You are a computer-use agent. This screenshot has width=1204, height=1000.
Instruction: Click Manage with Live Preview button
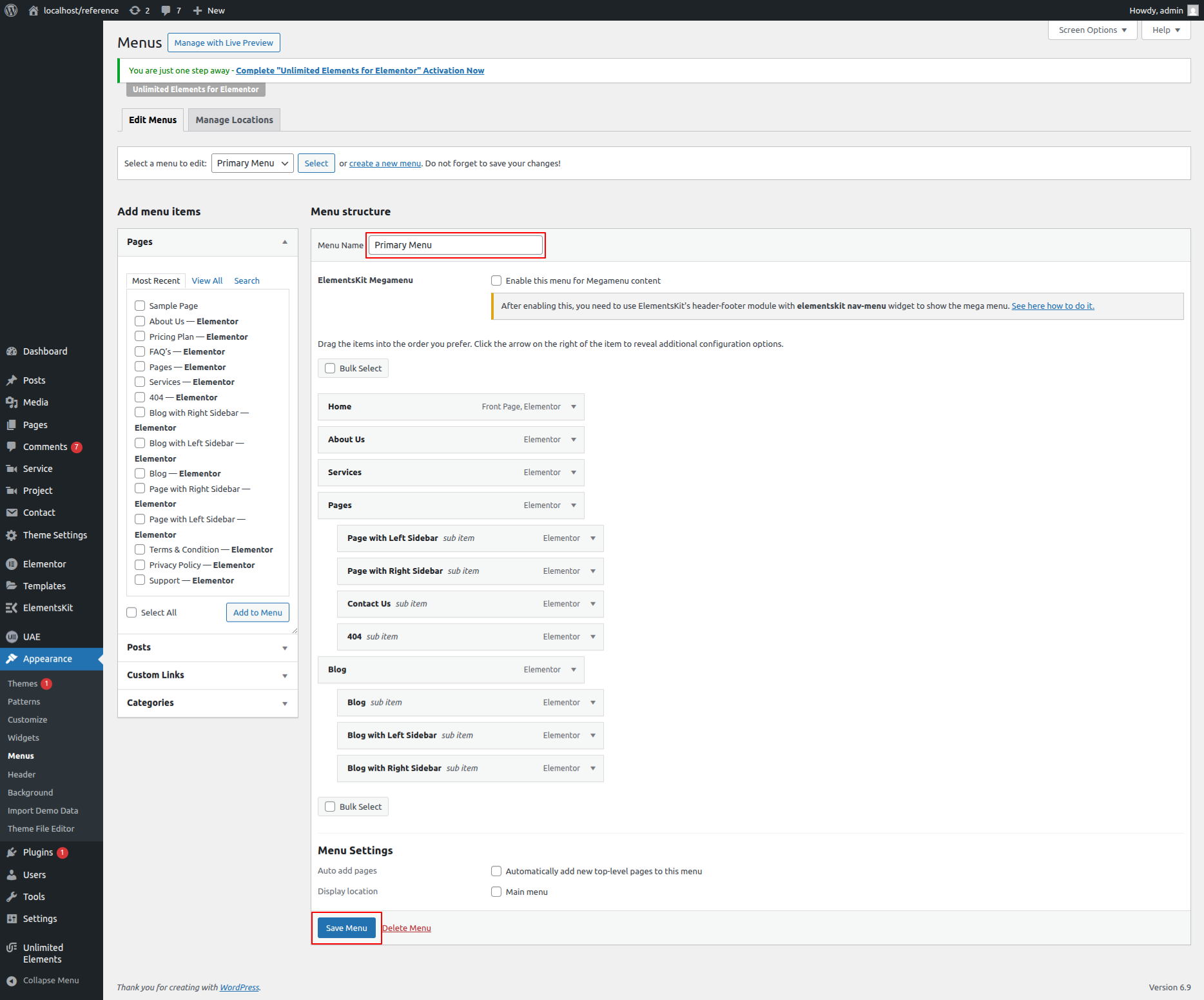click(x=224, y=43)
